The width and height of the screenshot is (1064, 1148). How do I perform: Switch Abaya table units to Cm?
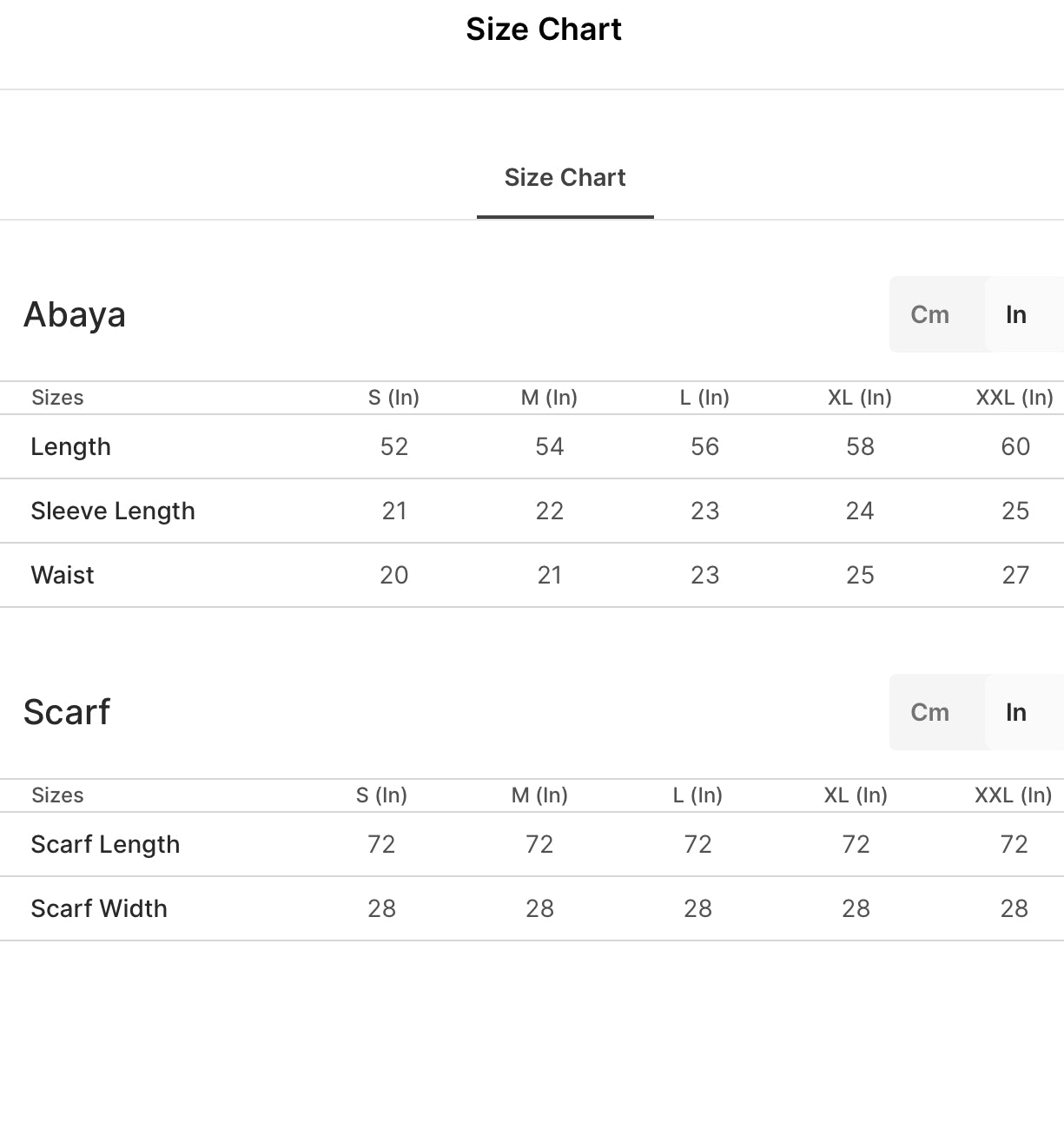(929, 314)
